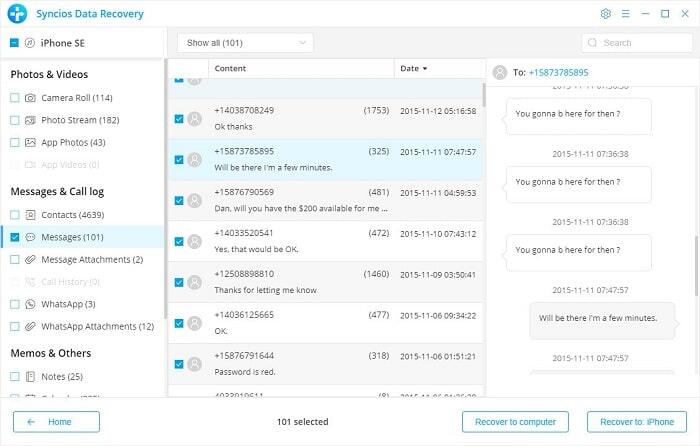
Task: Select the Notes (25) category
Action: [x=60, y=376]
